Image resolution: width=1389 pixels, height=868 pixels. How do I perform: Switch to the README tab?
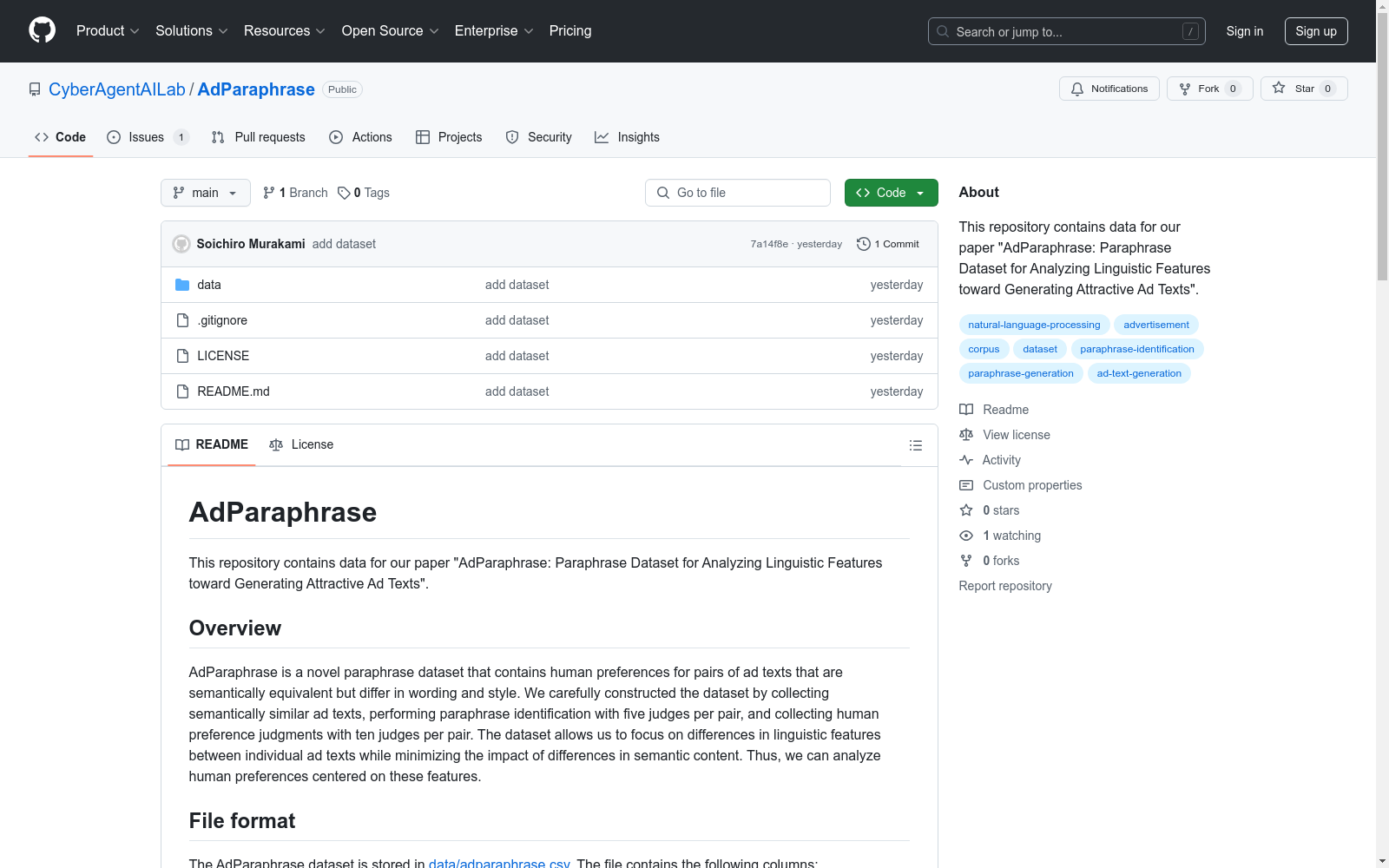[x=212, y=444]
